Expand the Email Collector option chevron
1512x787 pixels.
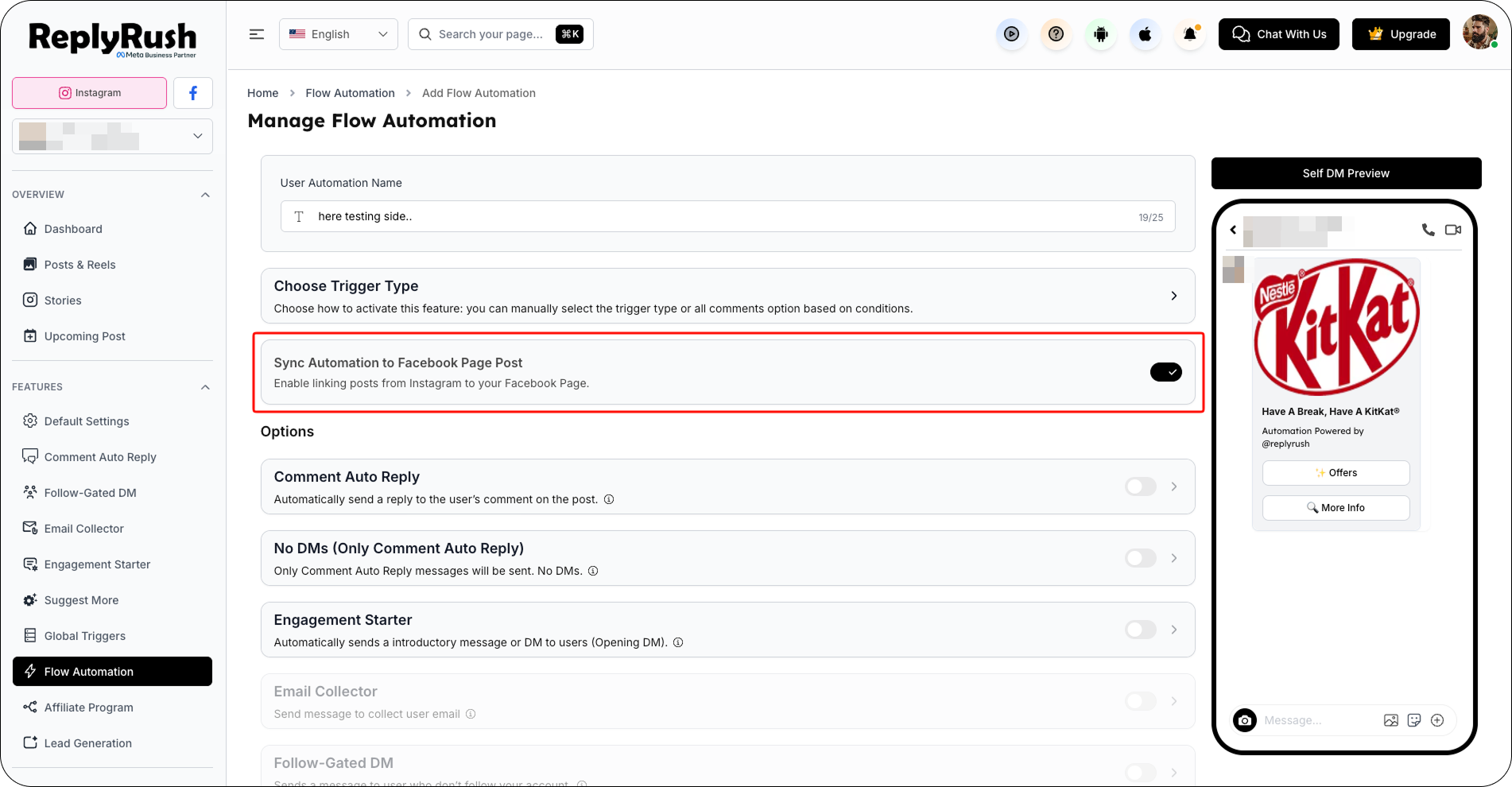point(1174,701)
